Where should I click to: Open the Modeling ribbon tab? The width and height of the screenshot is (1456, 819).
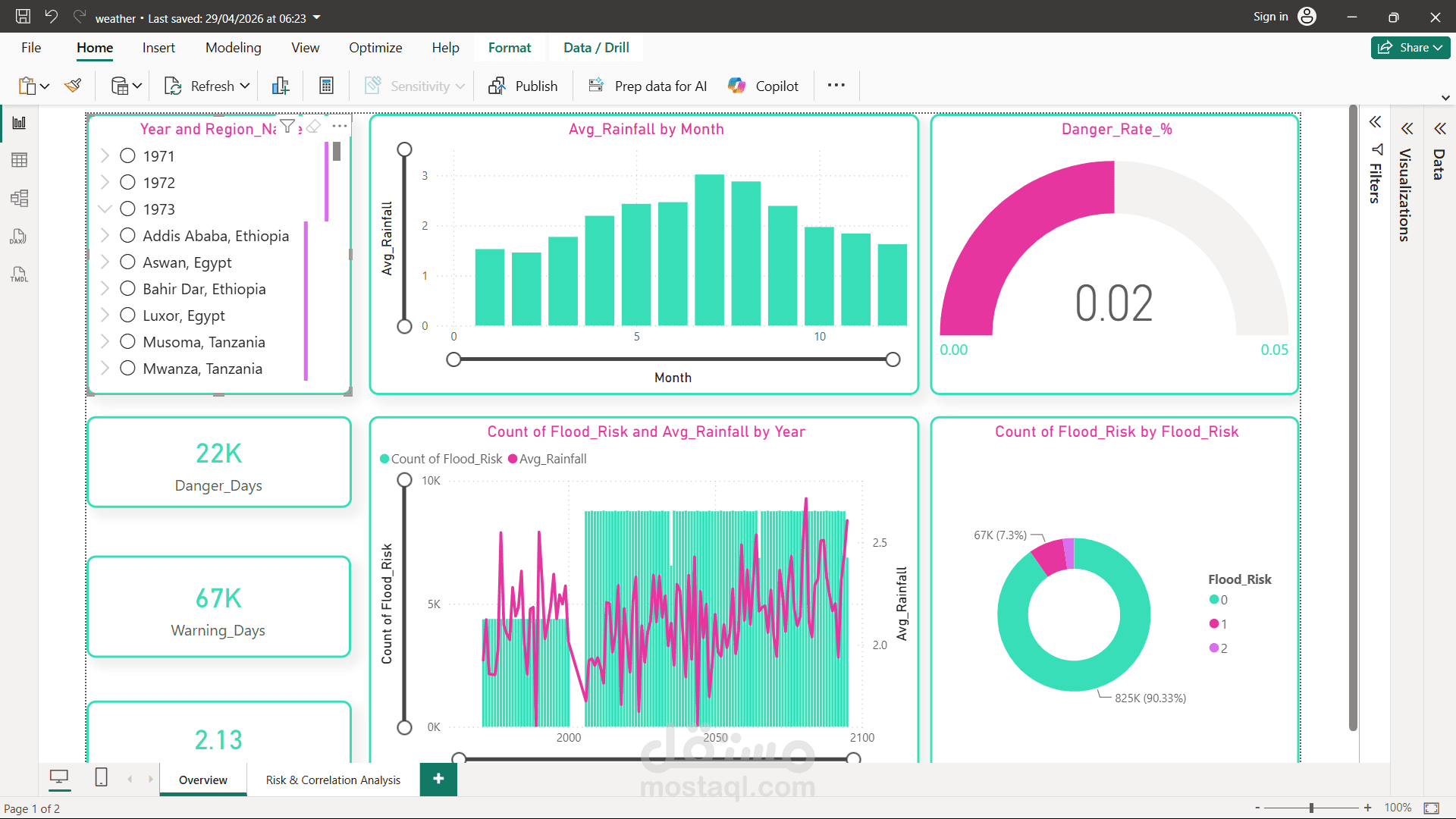pos(233,47)
